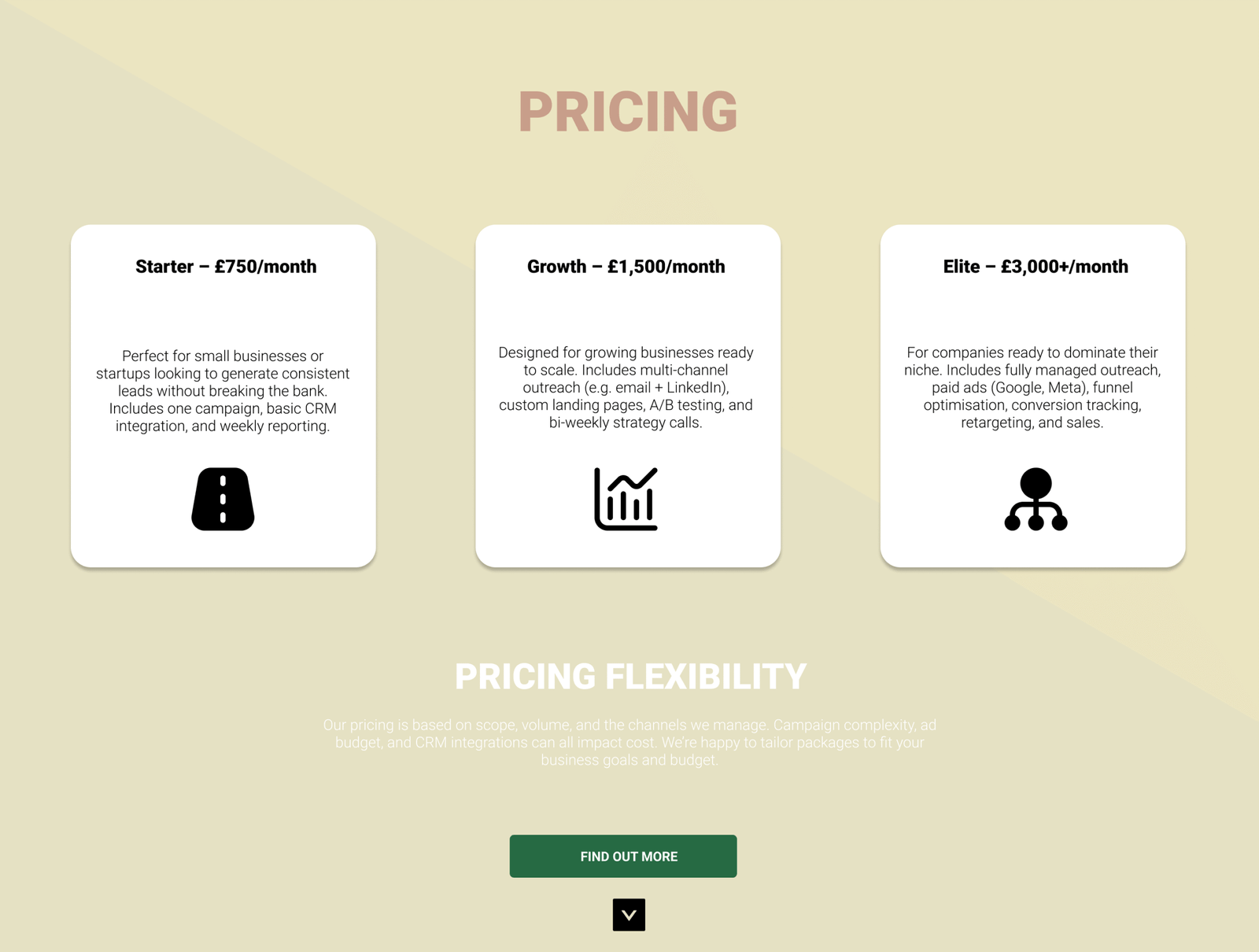This screenshot has height=952, width=1259.
Task: Click the black down-chevron scroll icon
Action: (629, 914)
